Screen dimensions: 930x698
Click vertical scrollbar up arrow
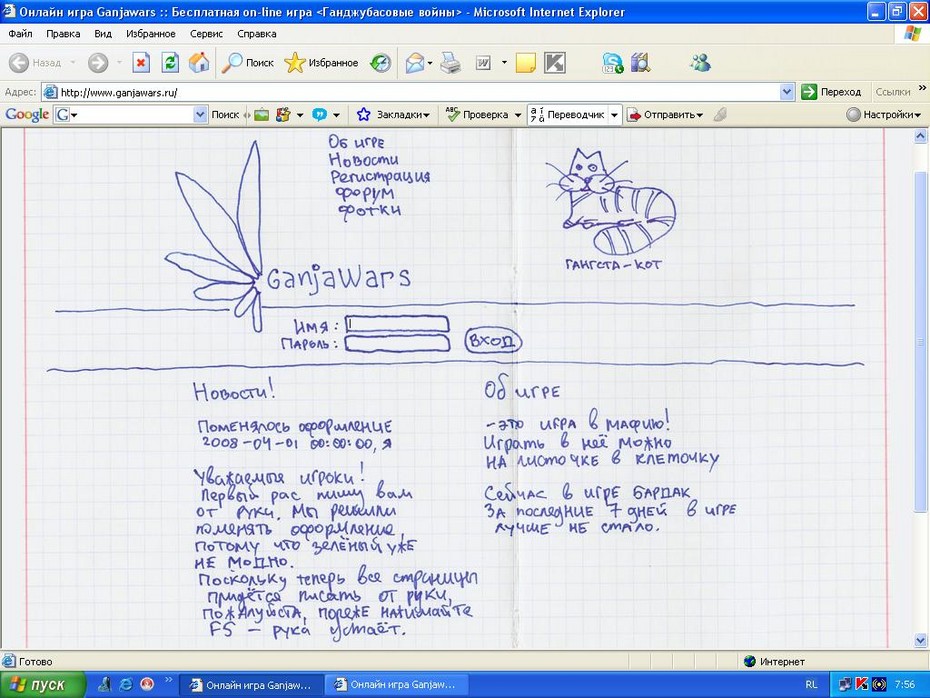(x=921, y=136)
